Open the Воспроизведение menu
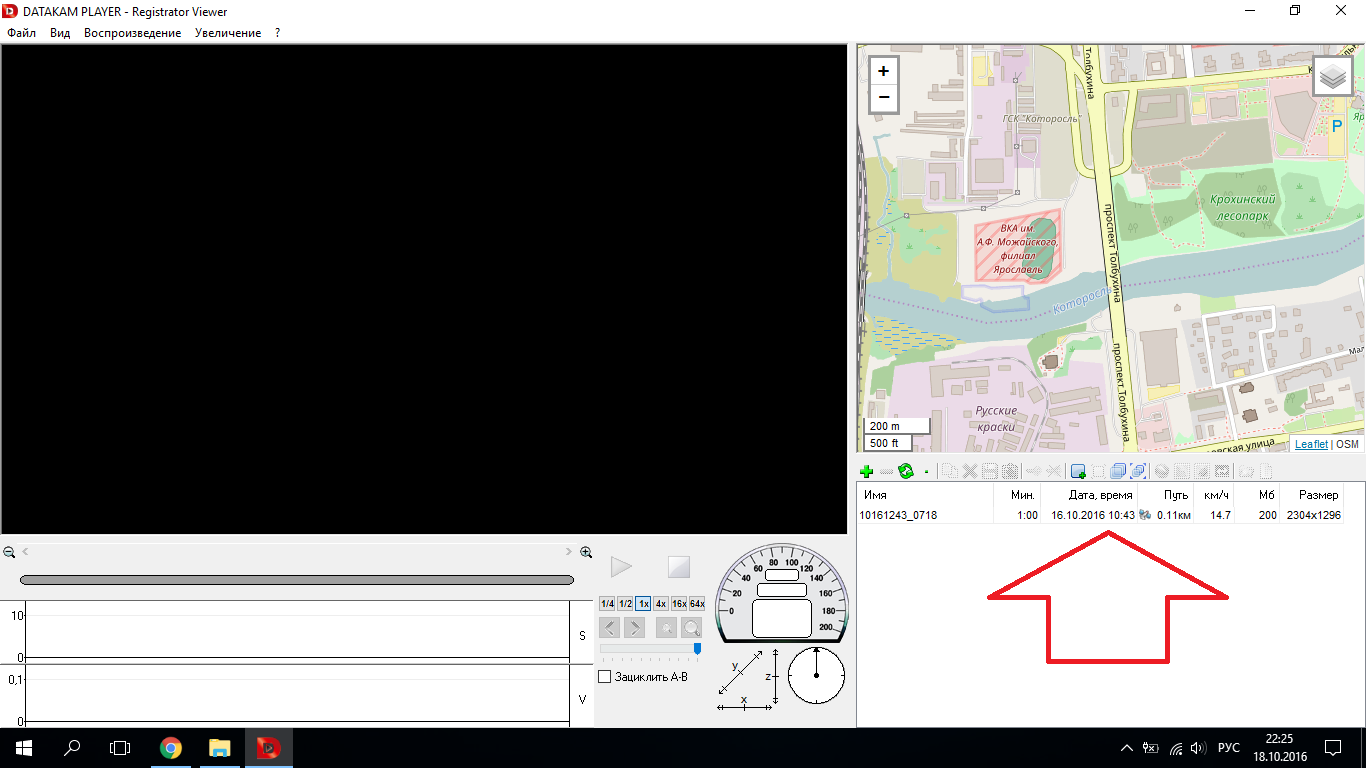The height and width of the screenshot is (768, 1366). (x=132, y=33)
